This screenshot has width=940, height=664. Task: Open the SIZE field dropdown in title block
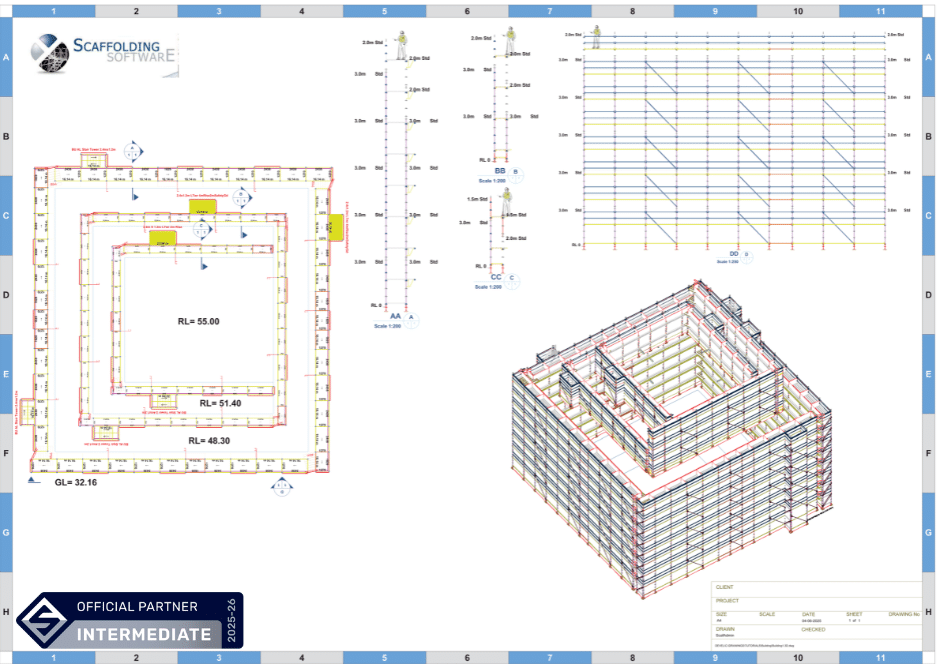tap(722, 613)
